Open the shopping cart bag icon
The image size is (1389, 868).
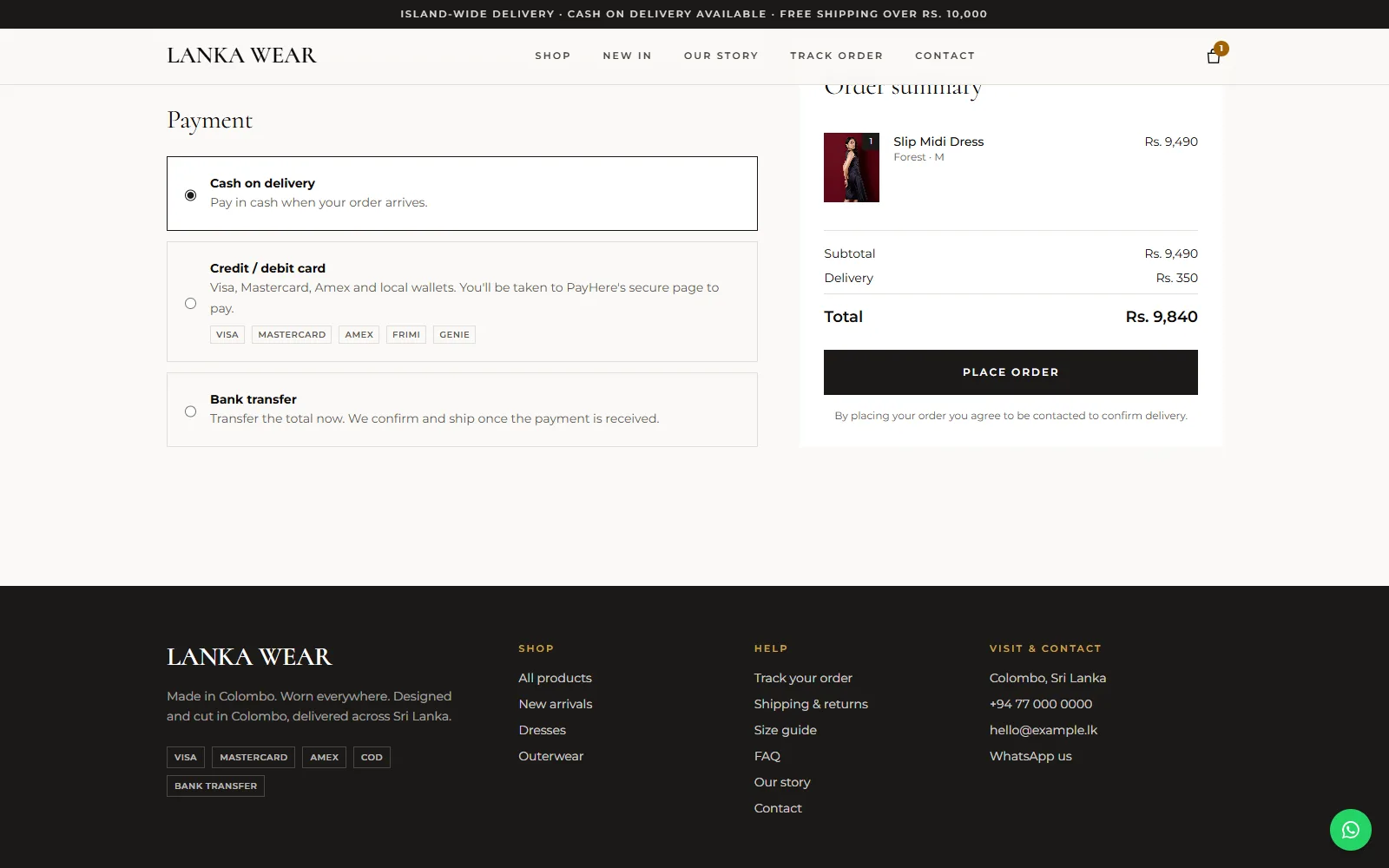(1214, 56)
